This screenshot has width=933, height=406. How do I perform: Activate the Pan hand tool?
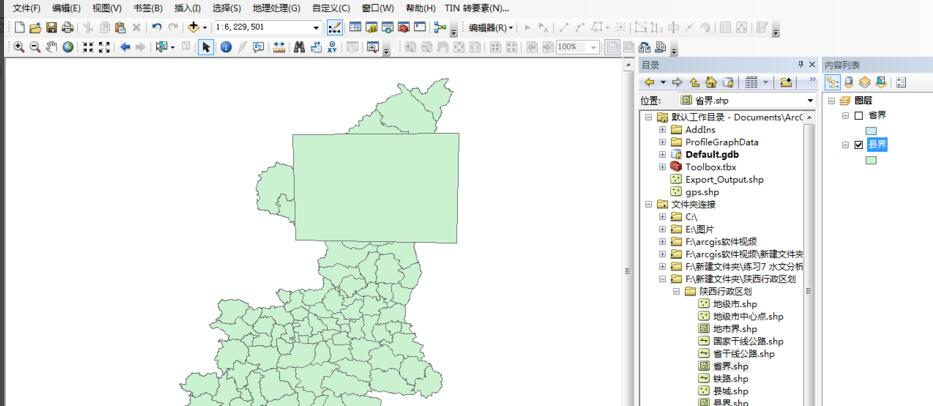(x=51, y=47)
